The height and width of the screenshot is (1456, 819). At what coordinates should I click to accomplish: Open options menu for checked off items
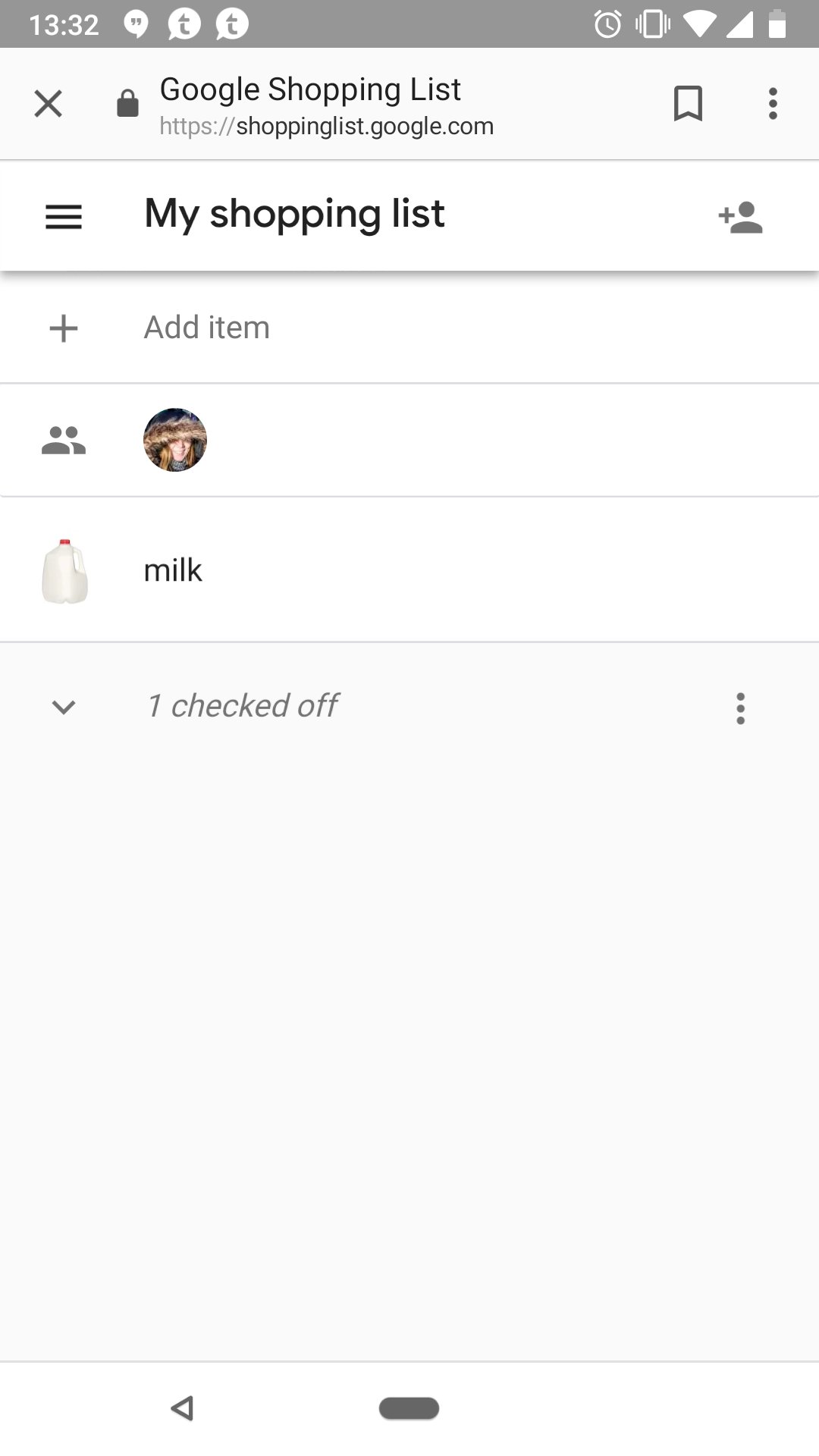tap(740, 708)
